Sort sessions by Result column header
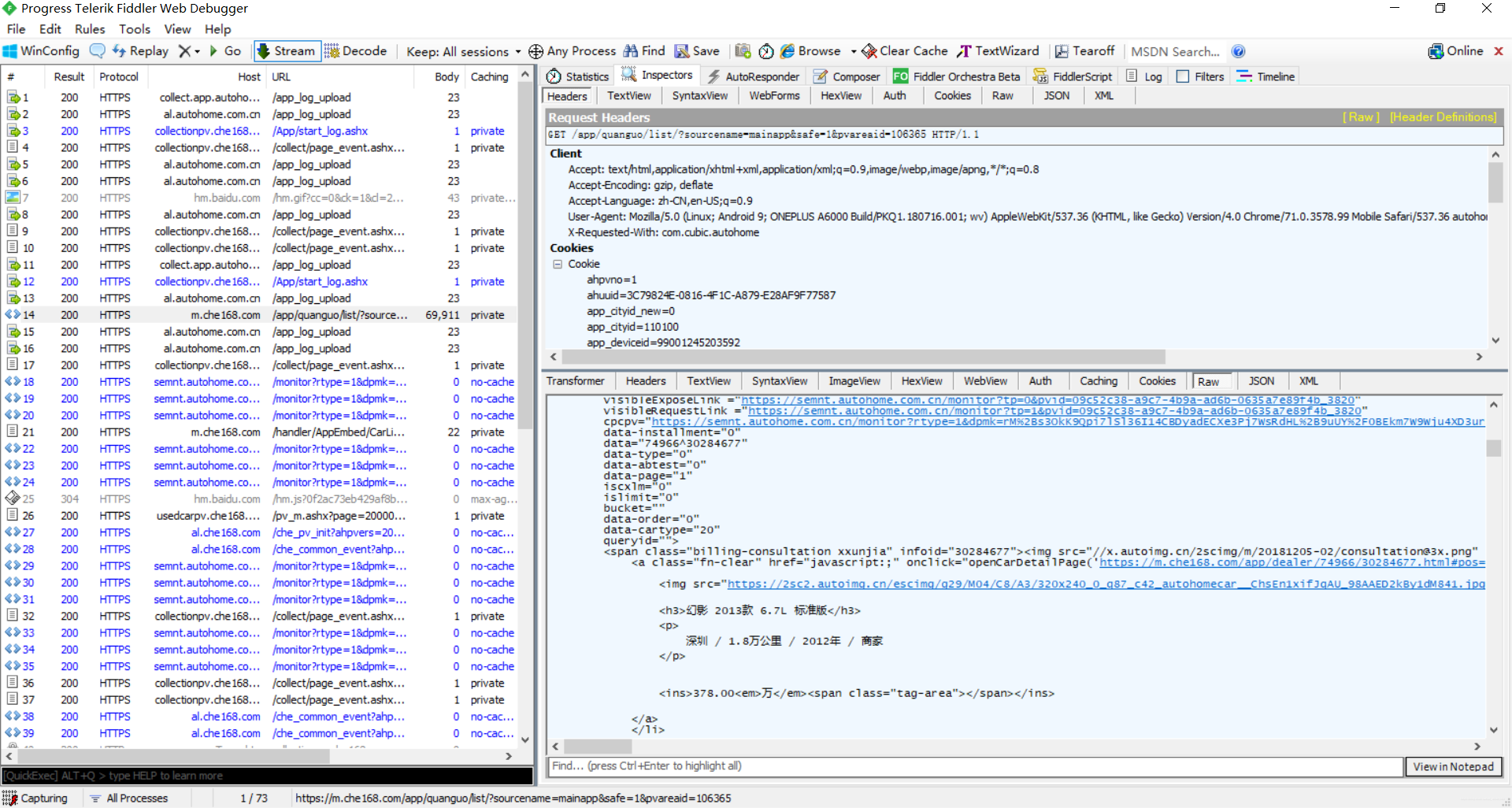The image size is (1512, 808). coord(69,77)
